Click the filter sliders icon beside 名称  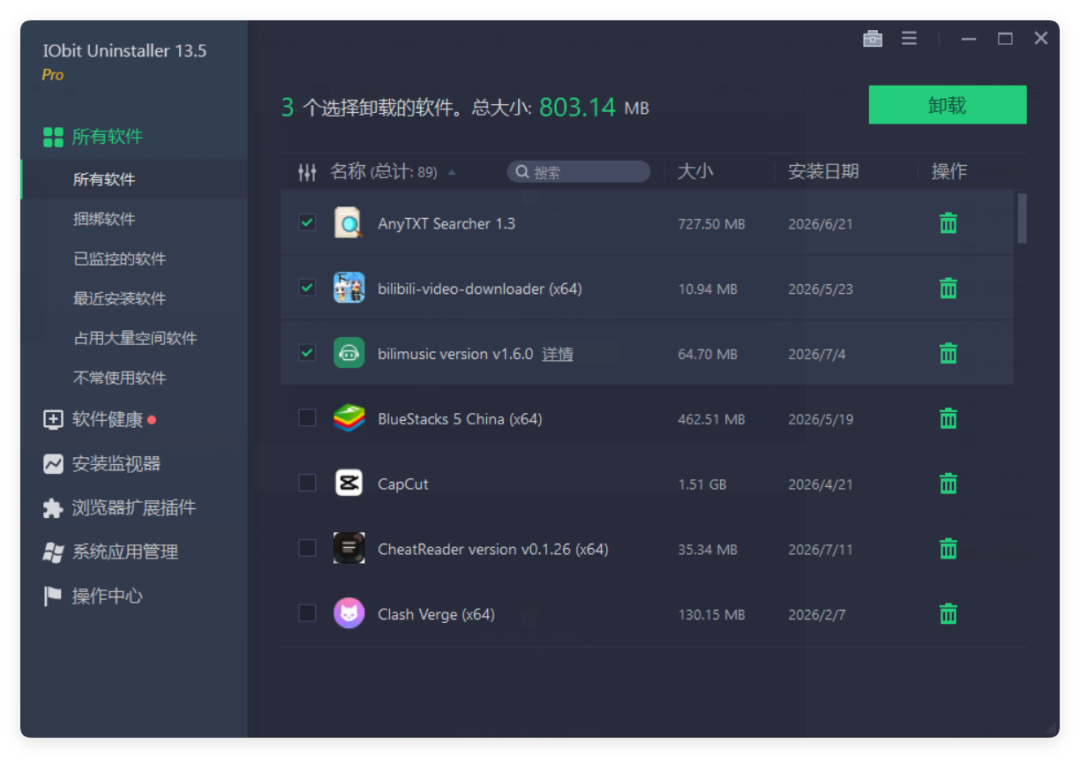pos(307,172)
